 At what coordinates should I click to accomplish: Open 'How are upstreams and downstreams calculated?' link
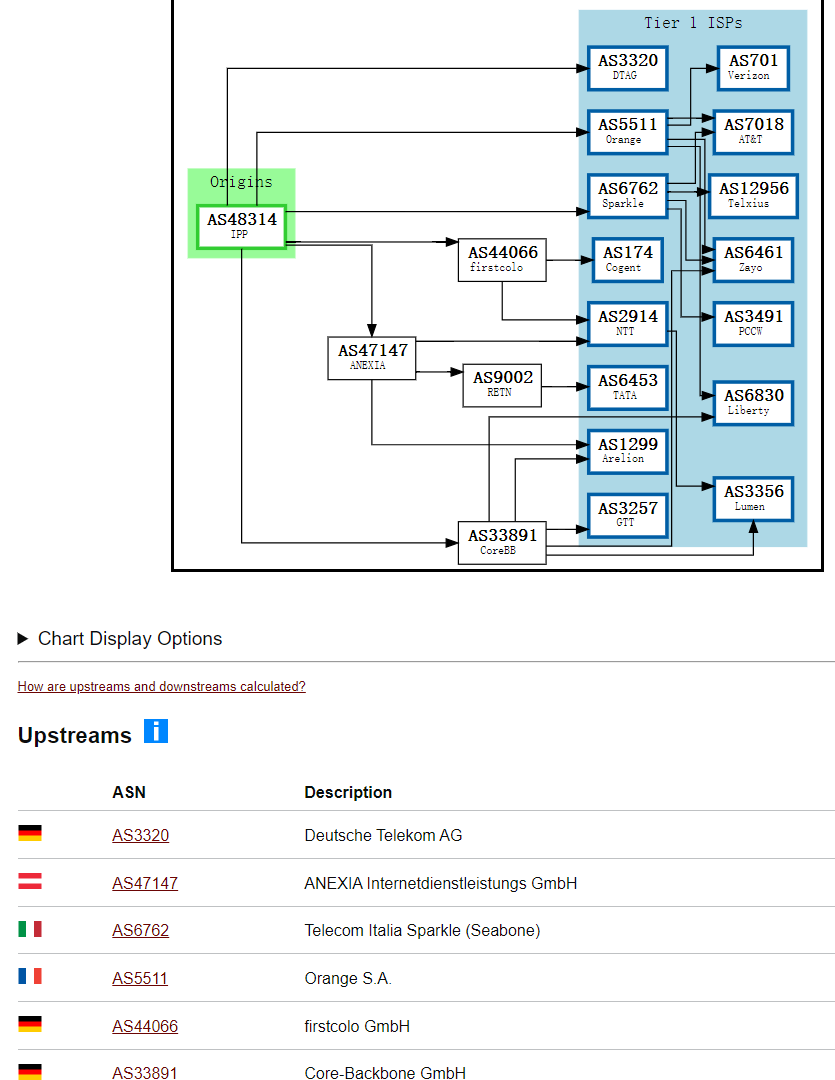click(x=161, y=686)
